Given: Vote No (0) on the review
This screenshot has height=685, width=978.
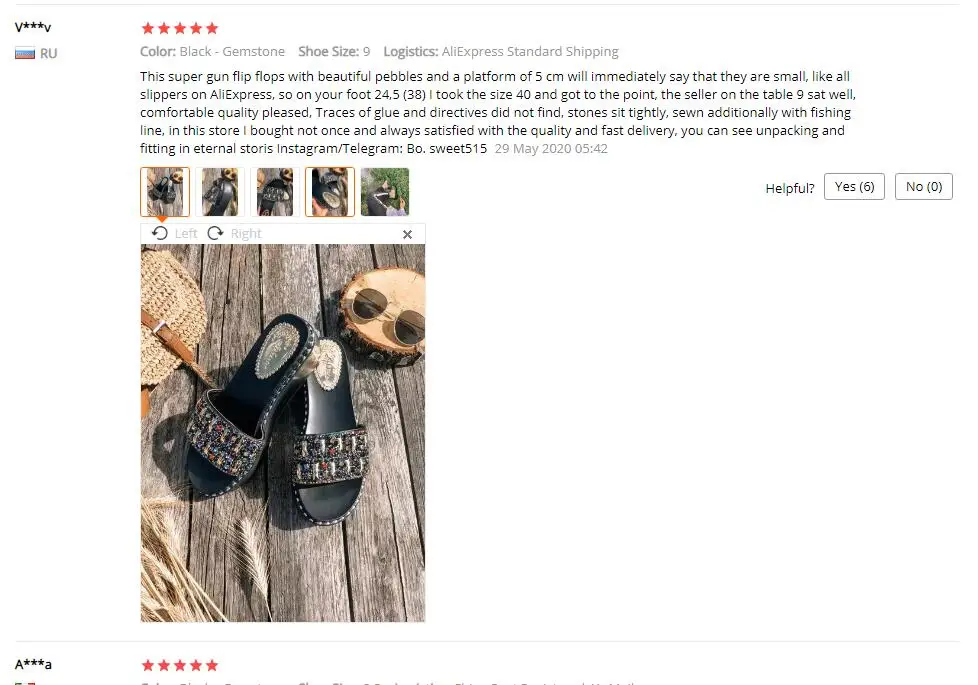Looking at the screenshot, I should tap(923, 187).
